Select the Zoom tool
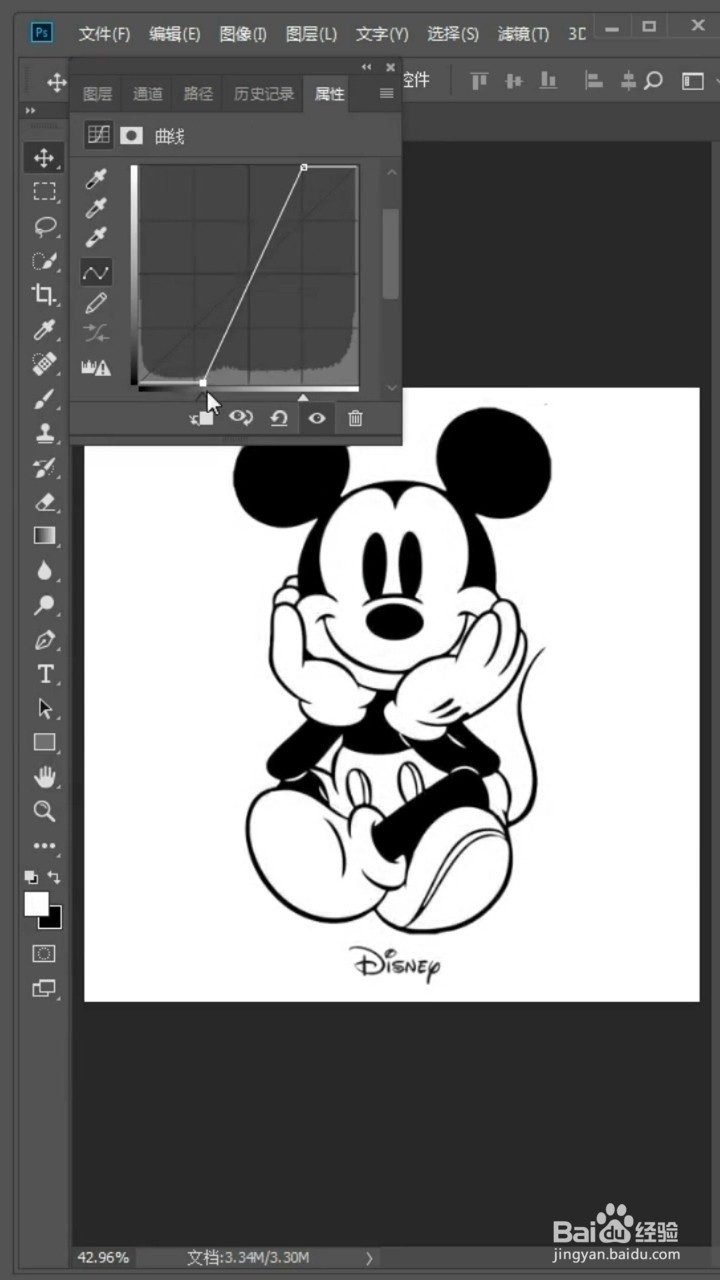The image size is (720, 1280). (44, 811)
